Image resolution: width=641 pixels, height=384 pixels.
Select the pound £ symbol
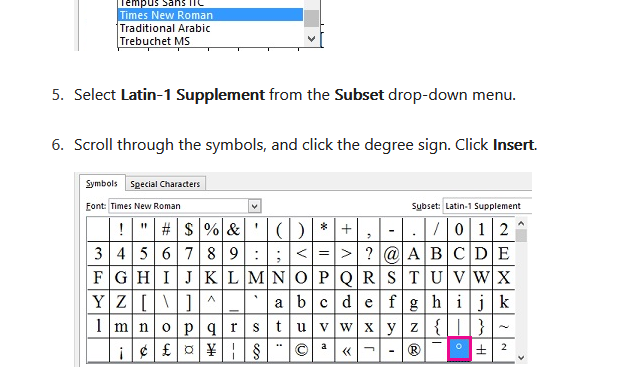[x=166, y=350]
